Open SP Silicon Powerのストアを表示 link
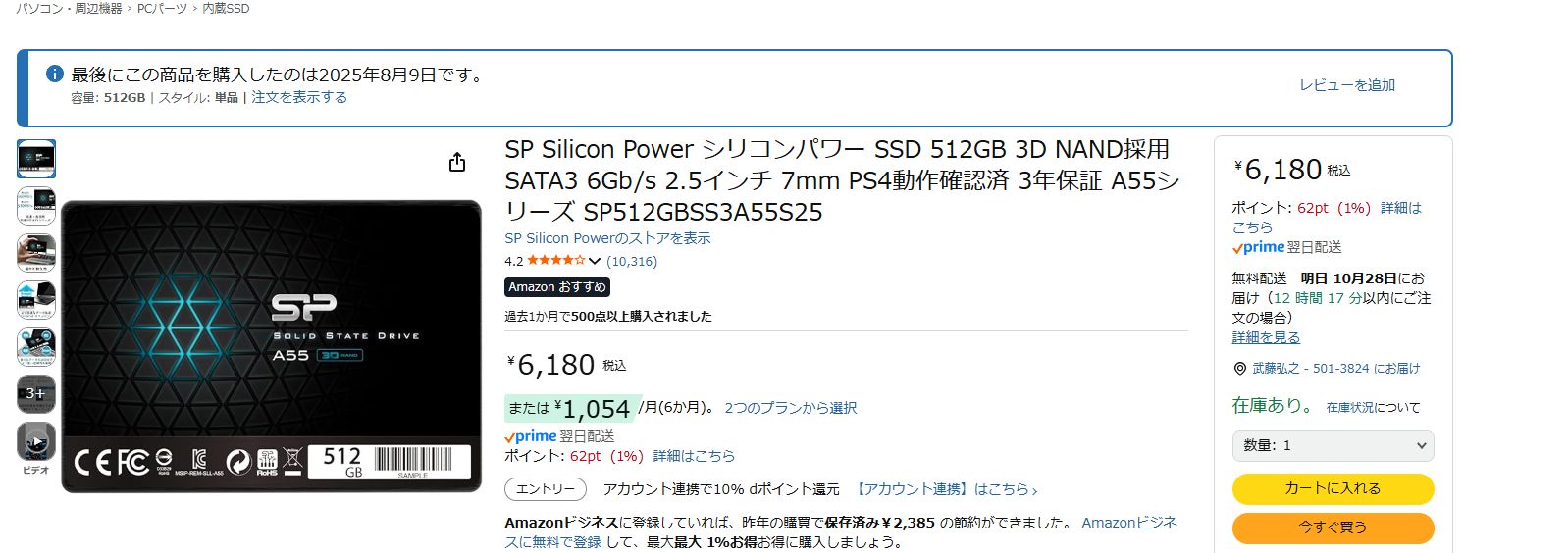 (x=607, y=238)
